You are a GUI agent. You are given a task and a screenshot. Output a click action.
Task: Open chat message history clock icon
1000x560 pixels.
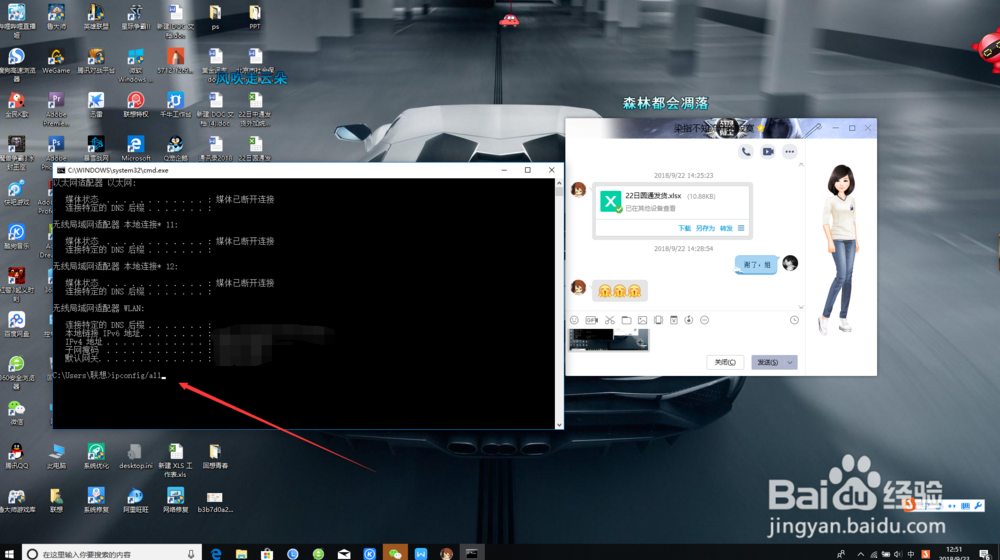point(794,320)
